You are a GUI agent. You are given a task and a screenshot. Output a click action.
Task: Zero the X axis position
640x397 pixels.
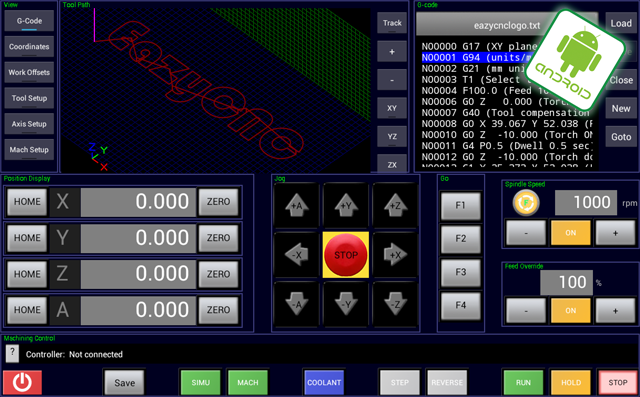[218, 202]
